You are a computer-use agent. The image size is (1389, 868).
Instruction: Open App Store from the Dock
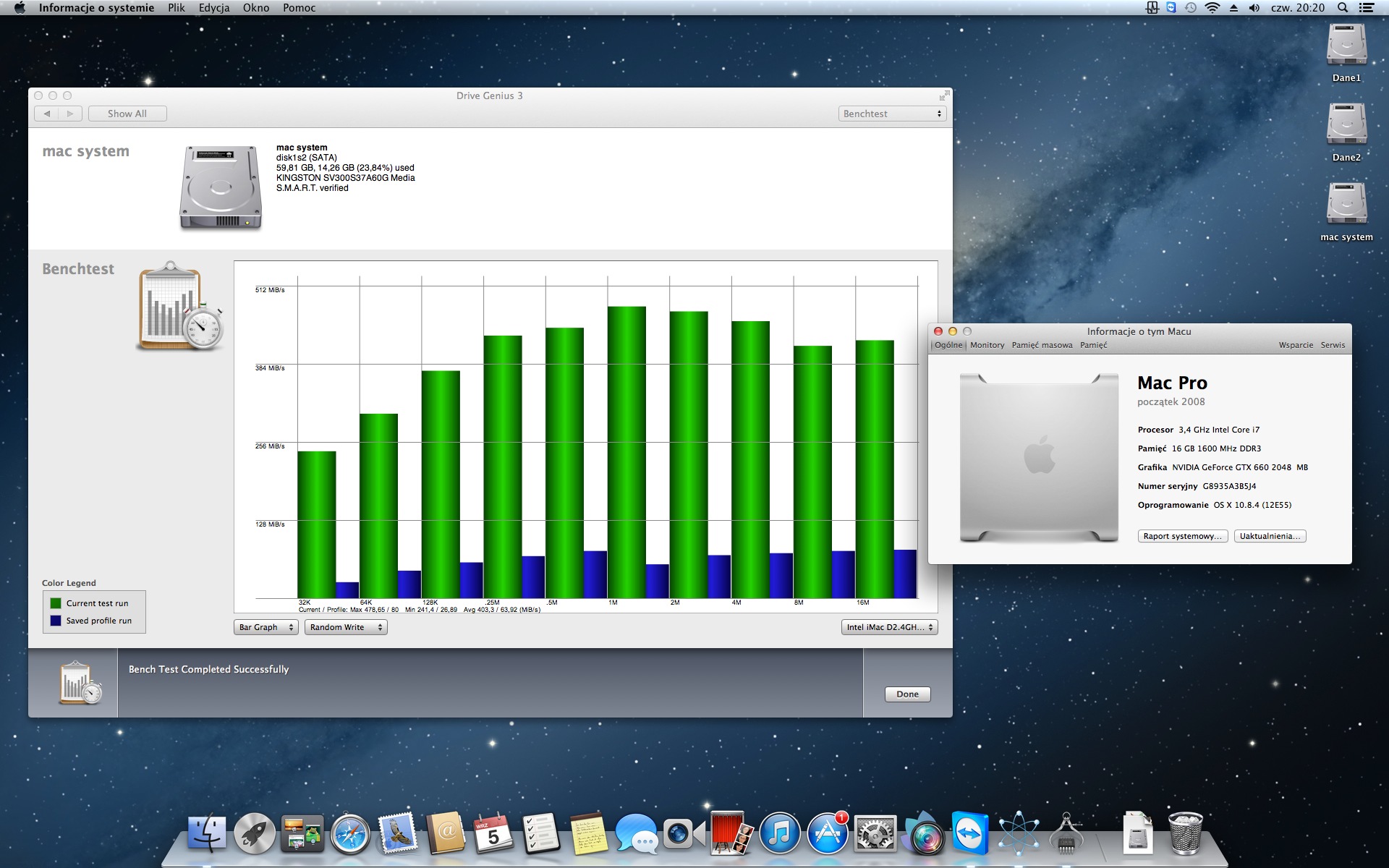(x=828, y=834)
